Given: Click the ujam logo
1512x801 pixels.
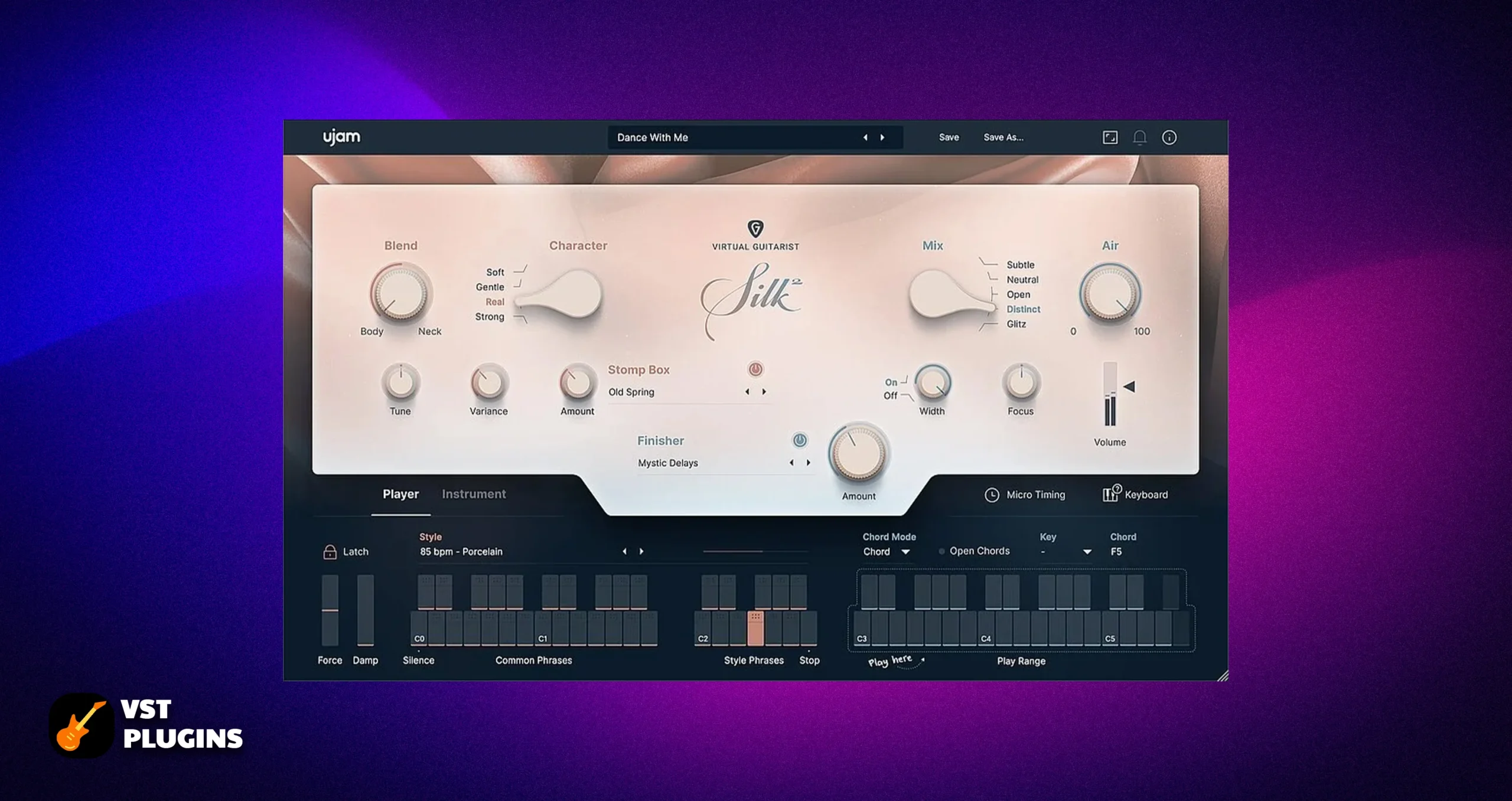Looking at the screenshot, I should (x=341, y=137).
